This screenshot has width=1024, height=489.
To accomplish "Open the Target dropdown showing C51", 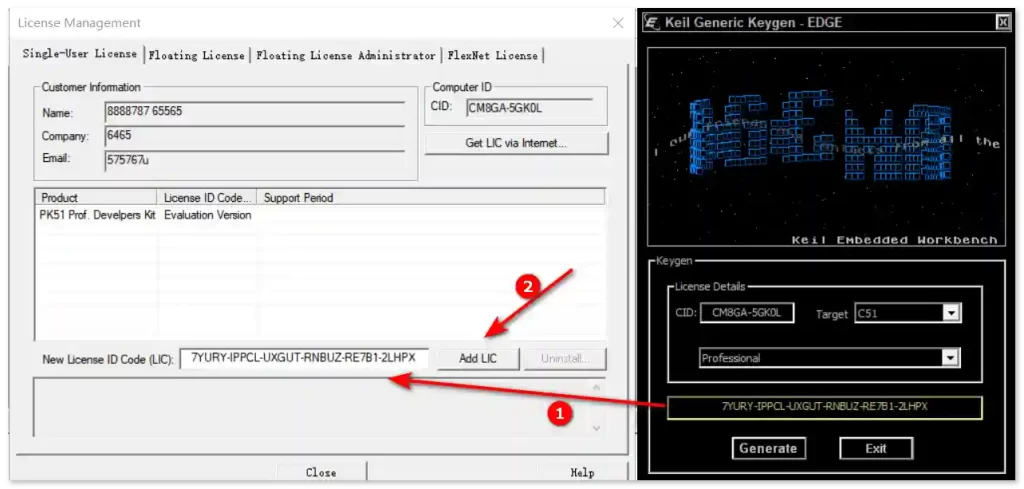I will tap(951, 314).
